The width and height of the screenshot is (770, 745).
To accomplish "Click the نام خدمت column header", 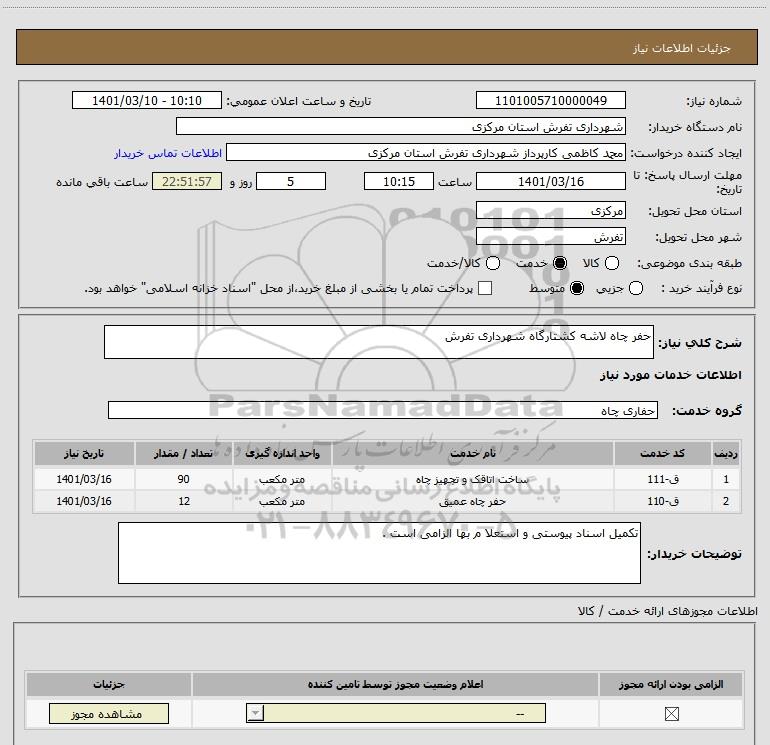I will click(x=473, y=453).
